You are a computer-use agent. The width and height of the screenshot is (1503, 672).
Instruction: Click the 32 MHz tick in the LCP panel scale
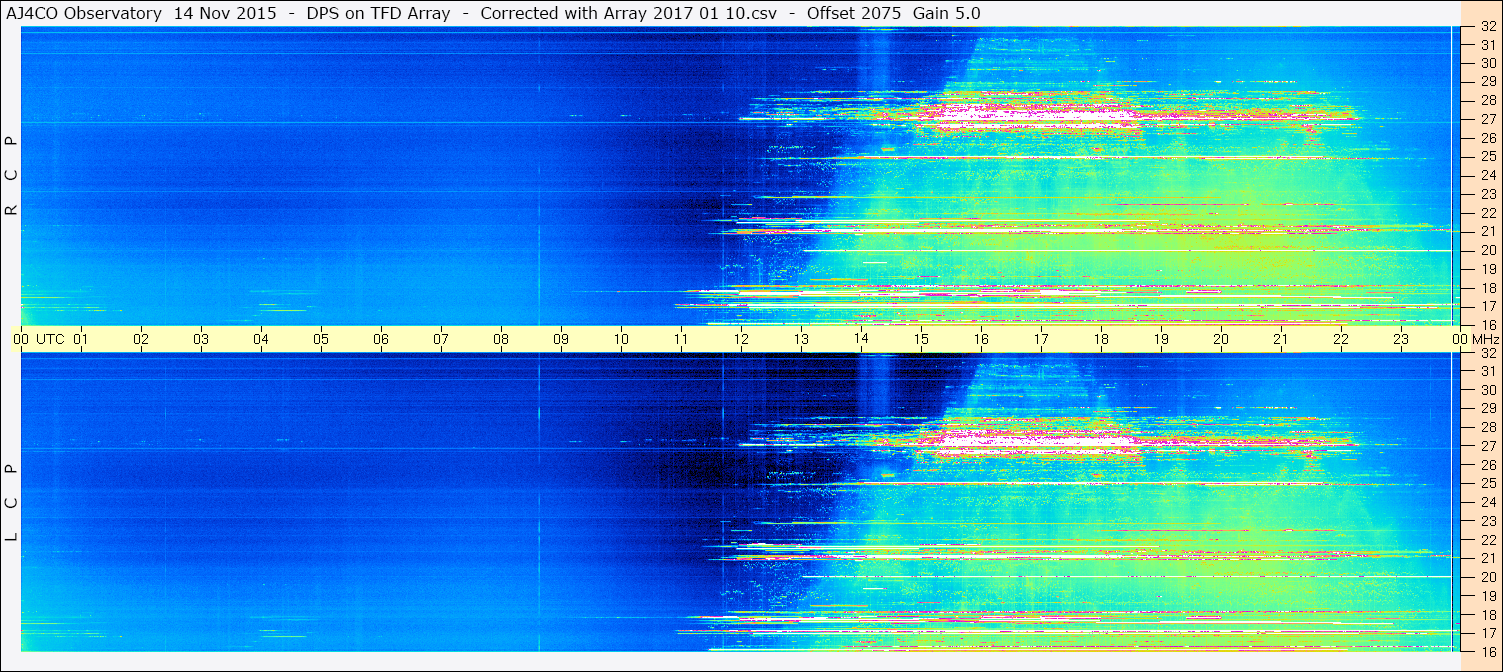tap(1487, 353)
